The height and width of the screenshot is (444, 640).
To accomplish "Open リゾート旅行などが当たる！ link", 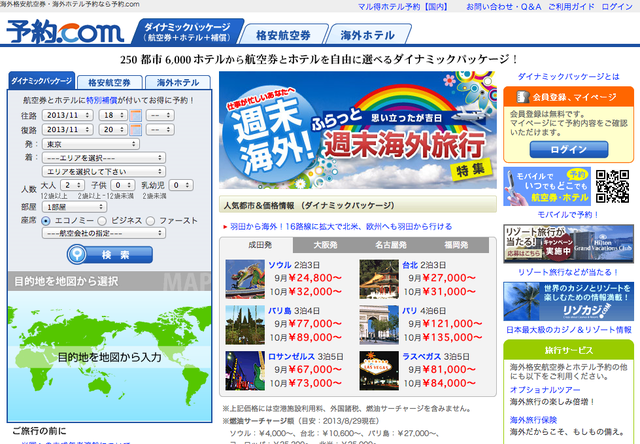I will coord(568,272).
